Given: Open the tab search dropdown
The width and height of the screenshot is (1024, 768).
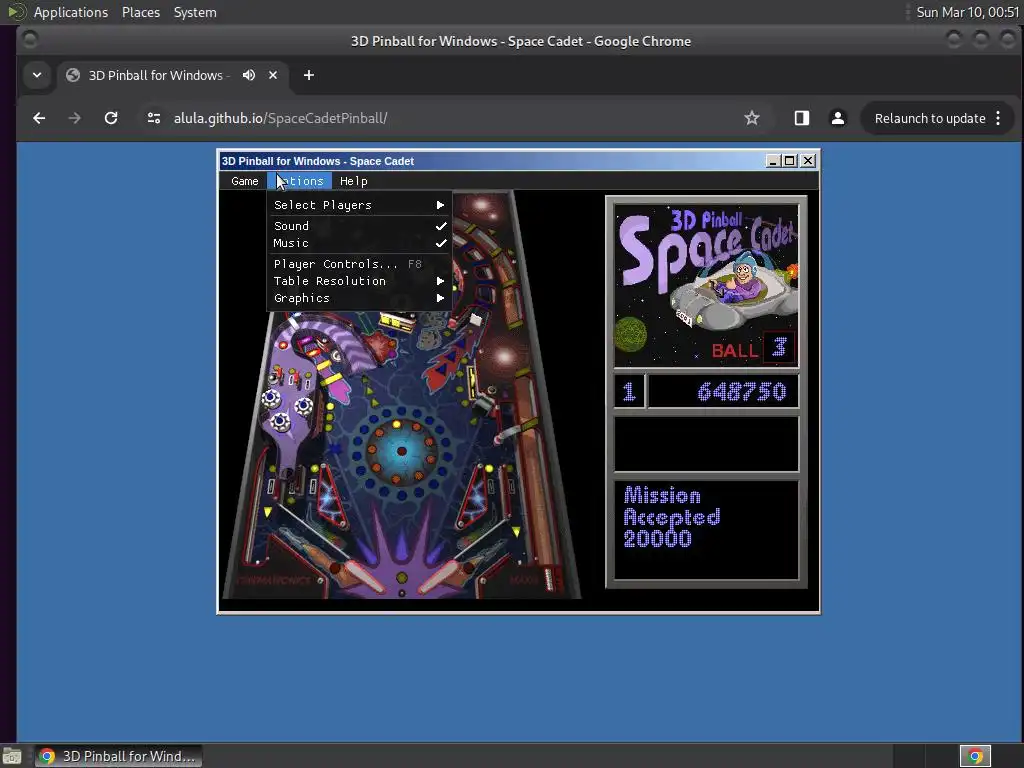Looking at the screenshot, I should tap(36, 75).
